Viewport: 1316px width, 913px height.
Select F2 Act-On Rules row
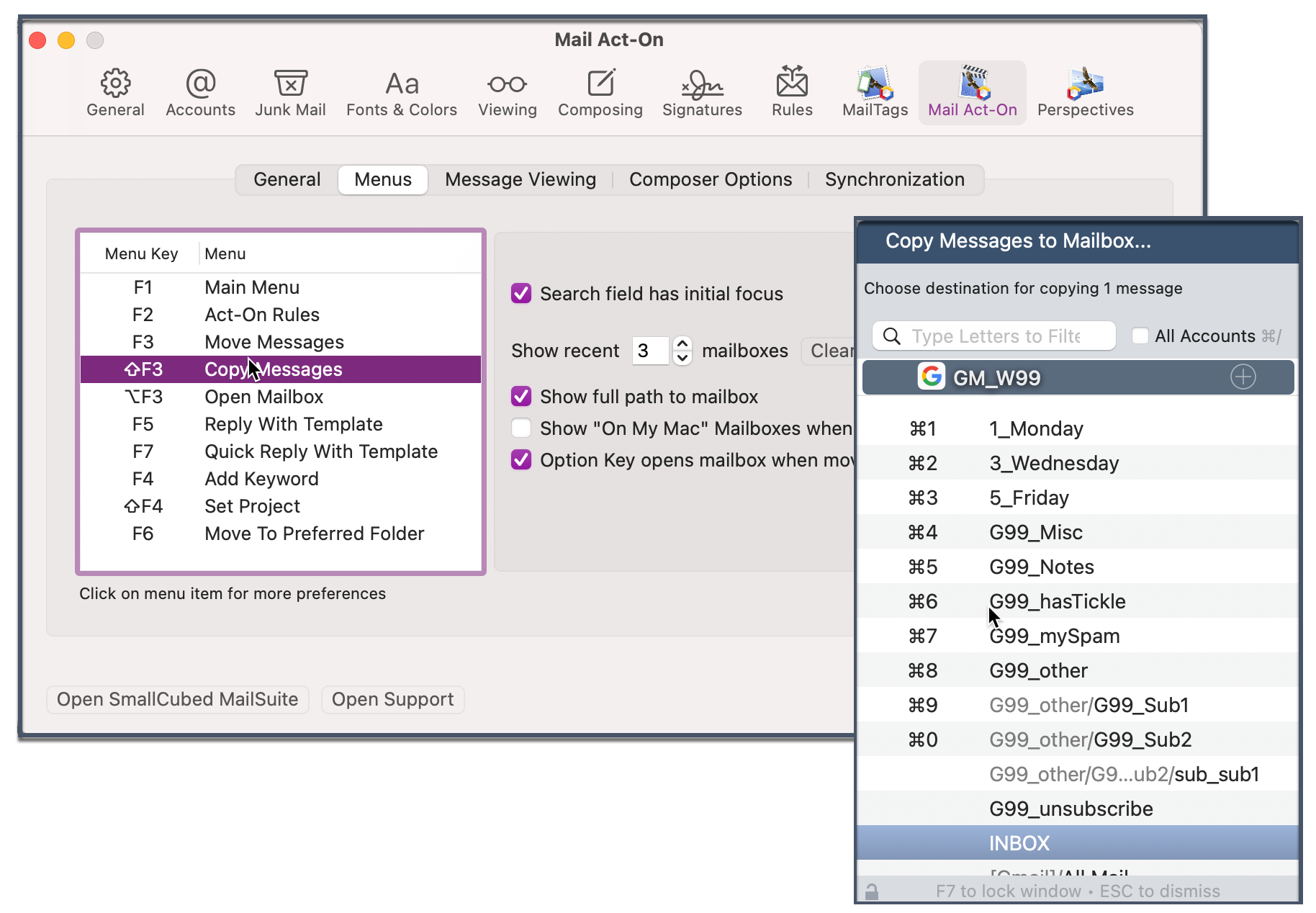tap(281, 315)
